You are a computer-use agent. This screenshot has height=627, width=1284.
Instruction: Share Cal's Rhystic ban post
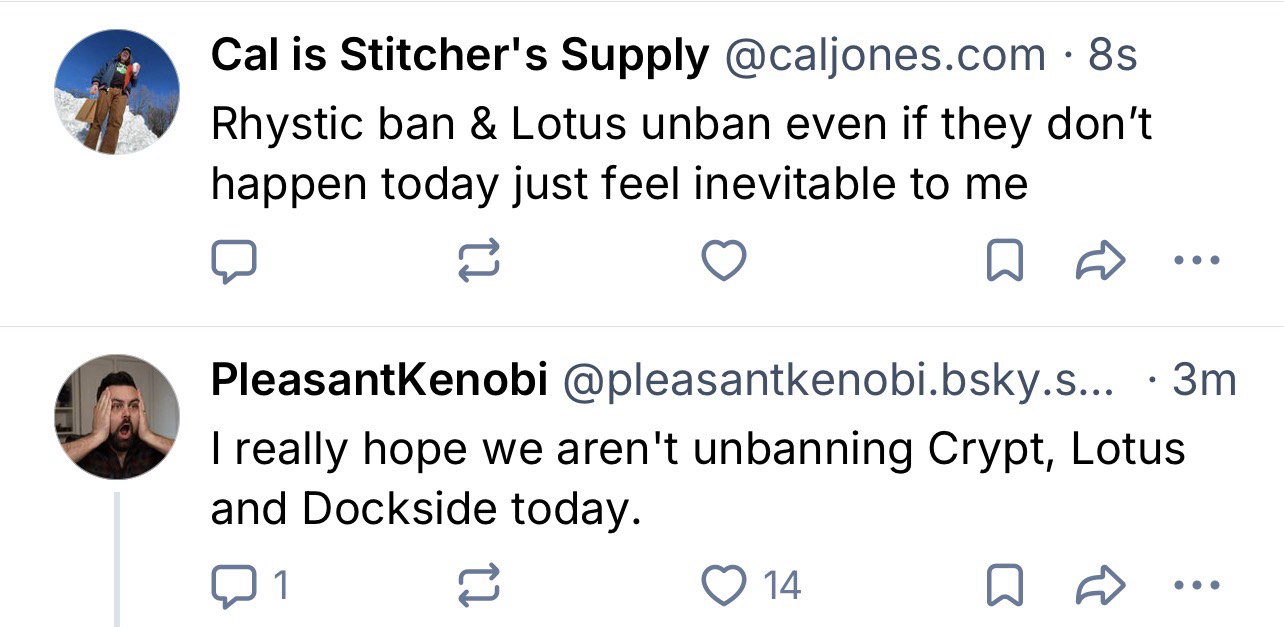coord(1099,262)
